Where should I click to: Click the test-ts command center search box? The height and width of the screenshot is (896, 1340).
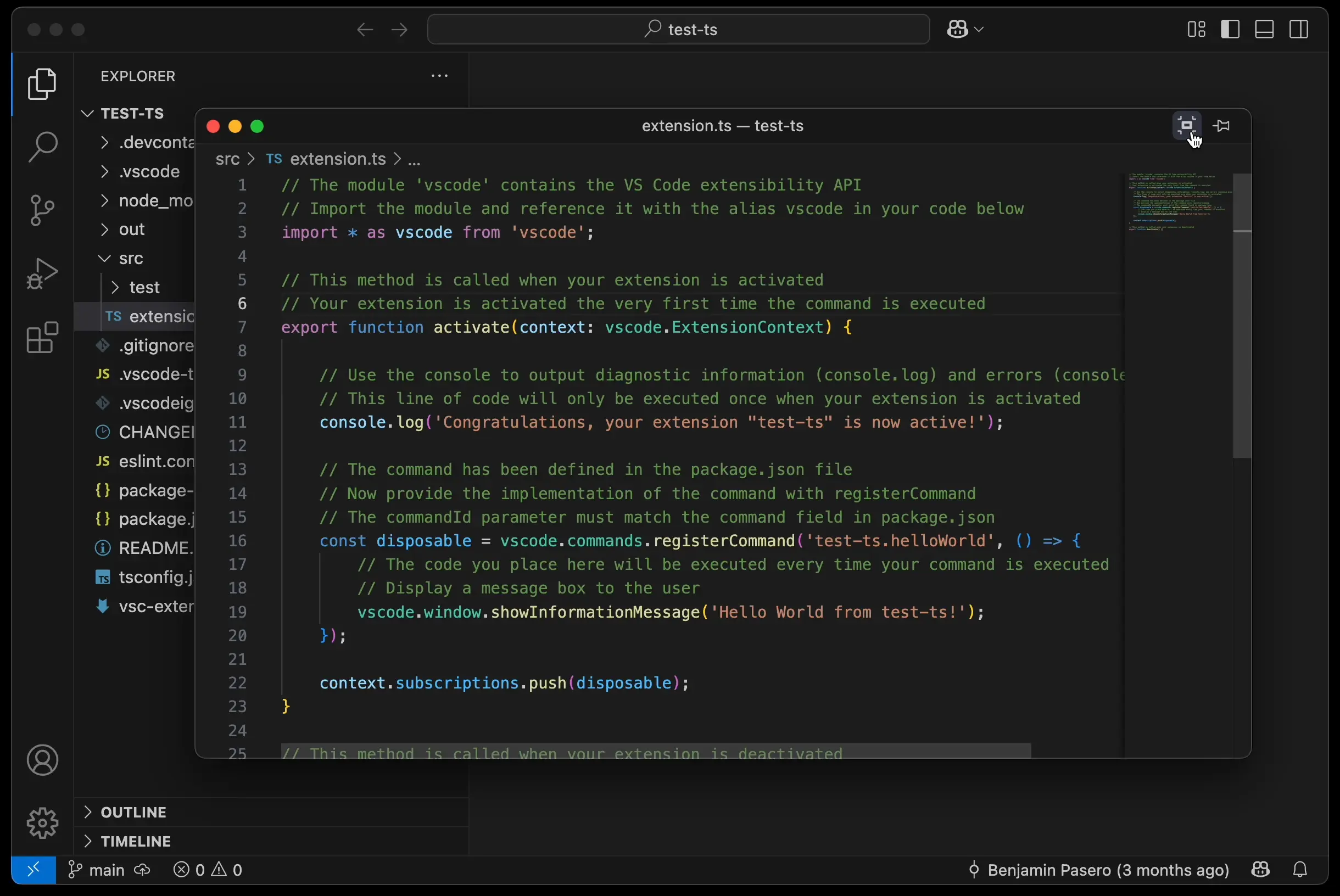(678, 29)
